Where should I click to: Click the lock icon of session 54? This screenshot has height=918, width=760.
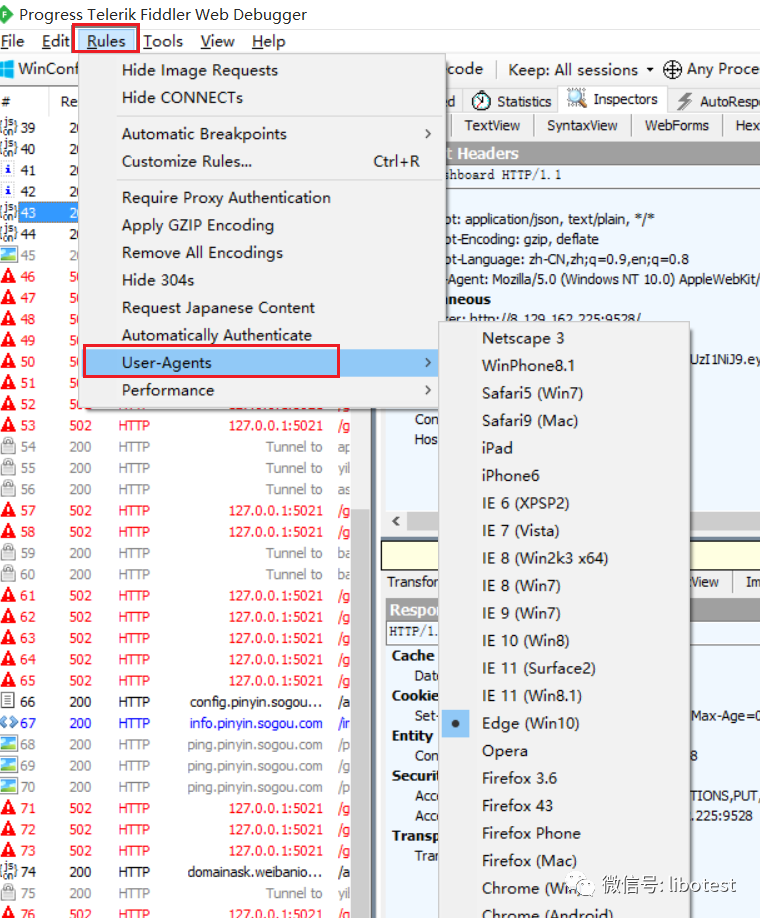tap(8, 446)
